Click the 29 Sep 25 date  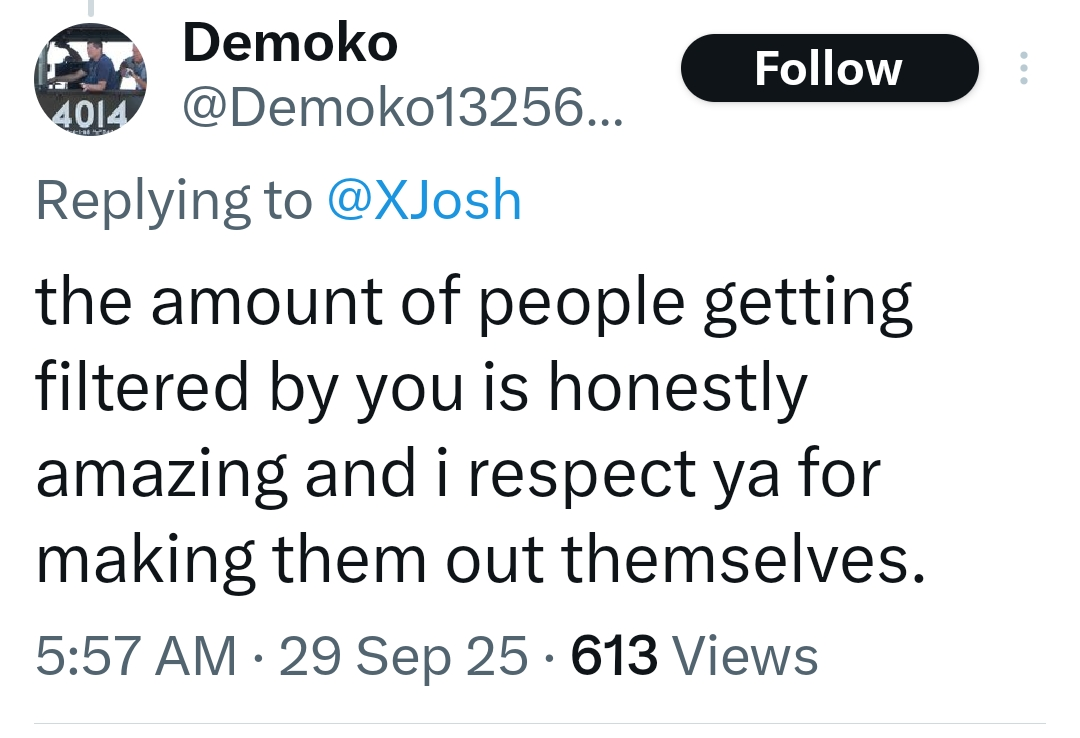click(x=403, y=656)
